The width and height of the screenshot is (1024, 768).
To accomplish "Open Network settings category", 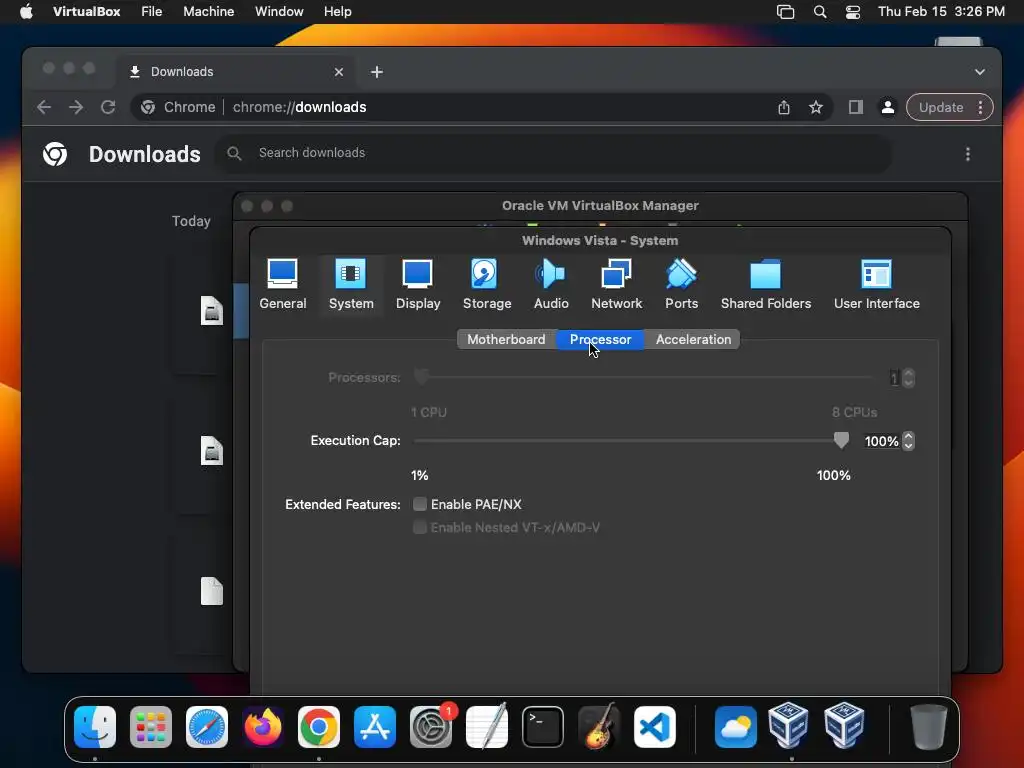I will click(x=616, y=285).
